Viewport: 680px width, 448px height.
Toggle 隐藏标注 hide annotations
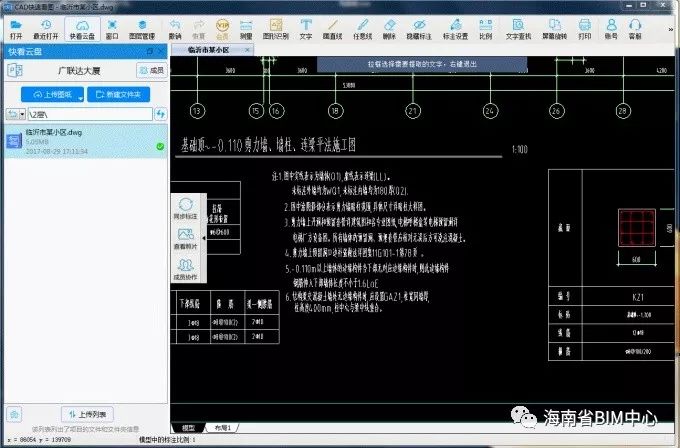[419, 29]
